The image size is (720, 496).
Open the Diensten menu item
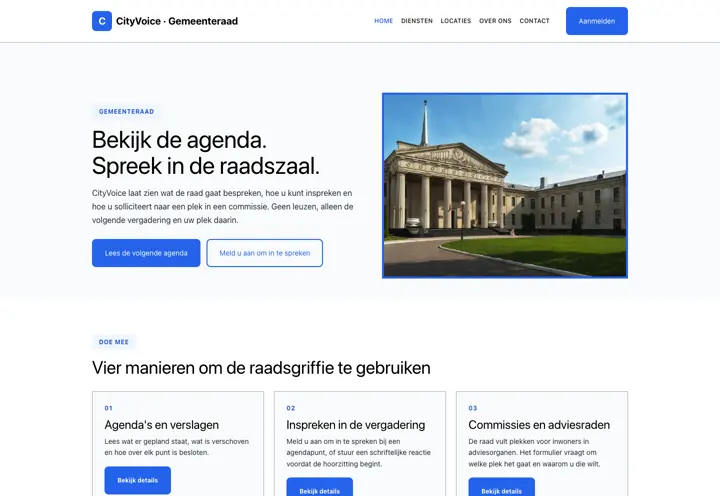pos(416,21)
